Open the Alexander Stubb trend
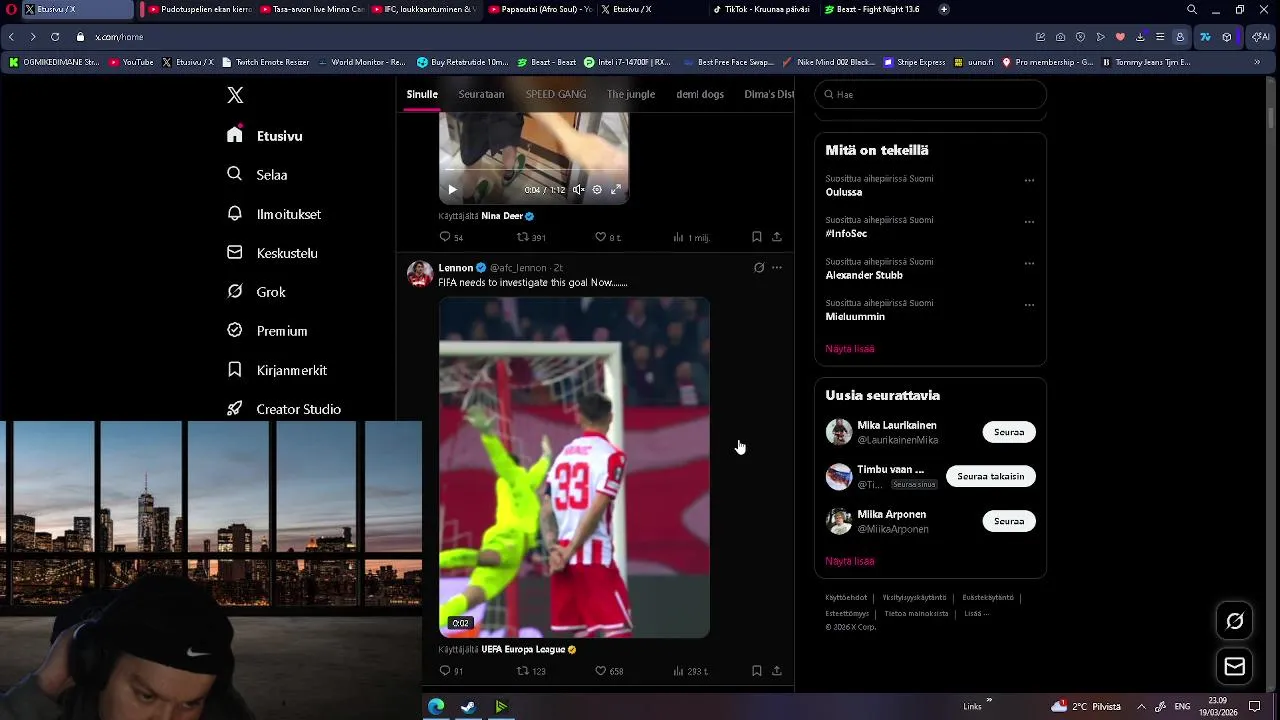Viewport: 1280px width, 720px height. point(864,275)
